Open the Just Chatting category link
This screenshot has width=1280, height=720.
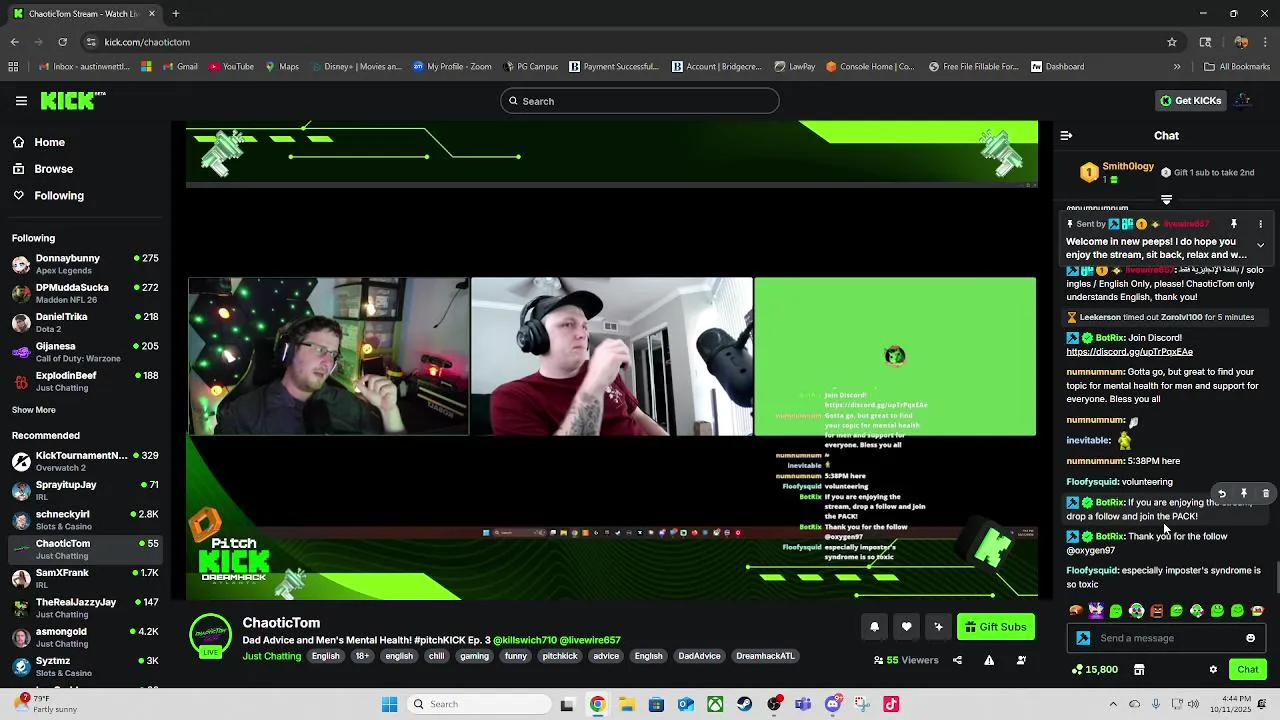coord(272,656)
